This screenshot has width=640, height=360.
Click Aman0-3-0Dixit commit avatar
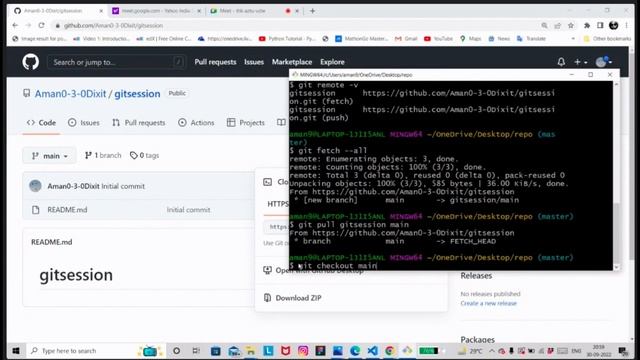(x=36, y=186)
